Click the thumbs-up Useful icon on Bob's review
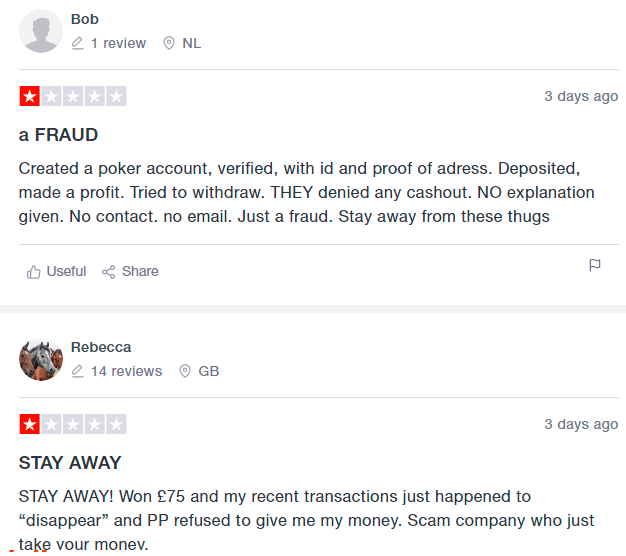 point(34,271)
